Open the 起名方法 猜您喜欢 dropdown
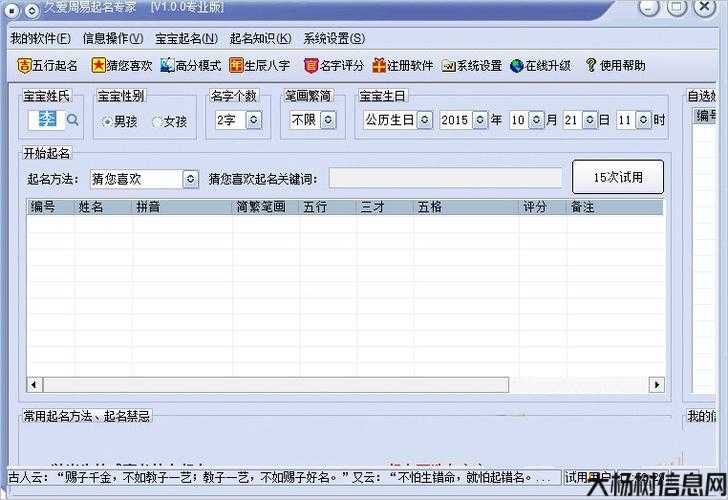Viewport: 728px width, 500px height. point(190,179)
